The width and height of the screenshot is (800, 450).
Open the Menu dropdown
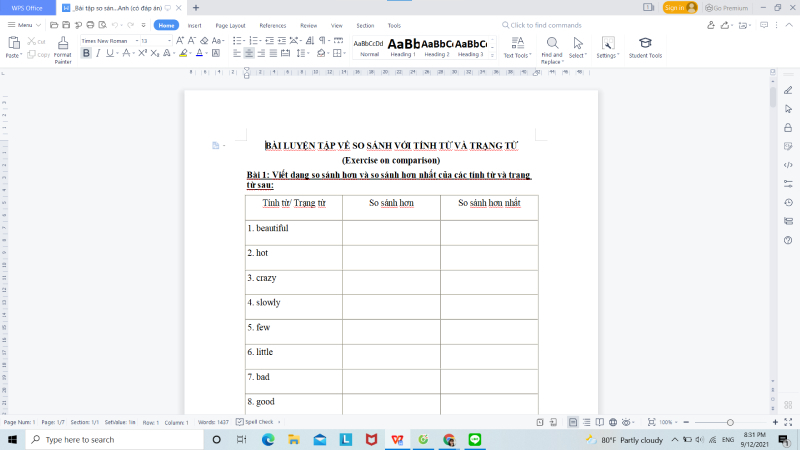click(x=24, y=25)
